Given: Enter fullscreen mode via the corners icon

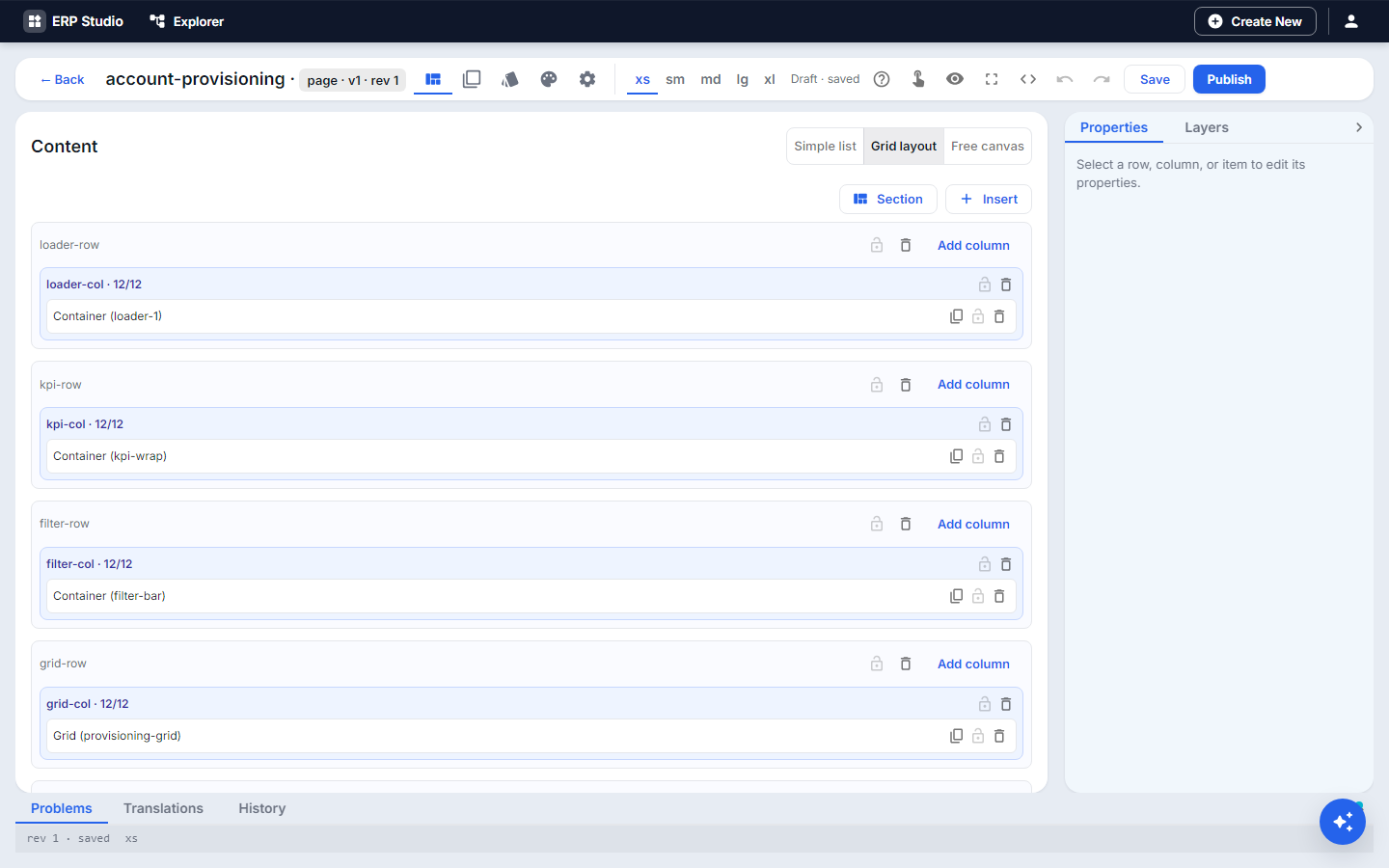Looking at the screenshot, I should click(x=992, y=79).
